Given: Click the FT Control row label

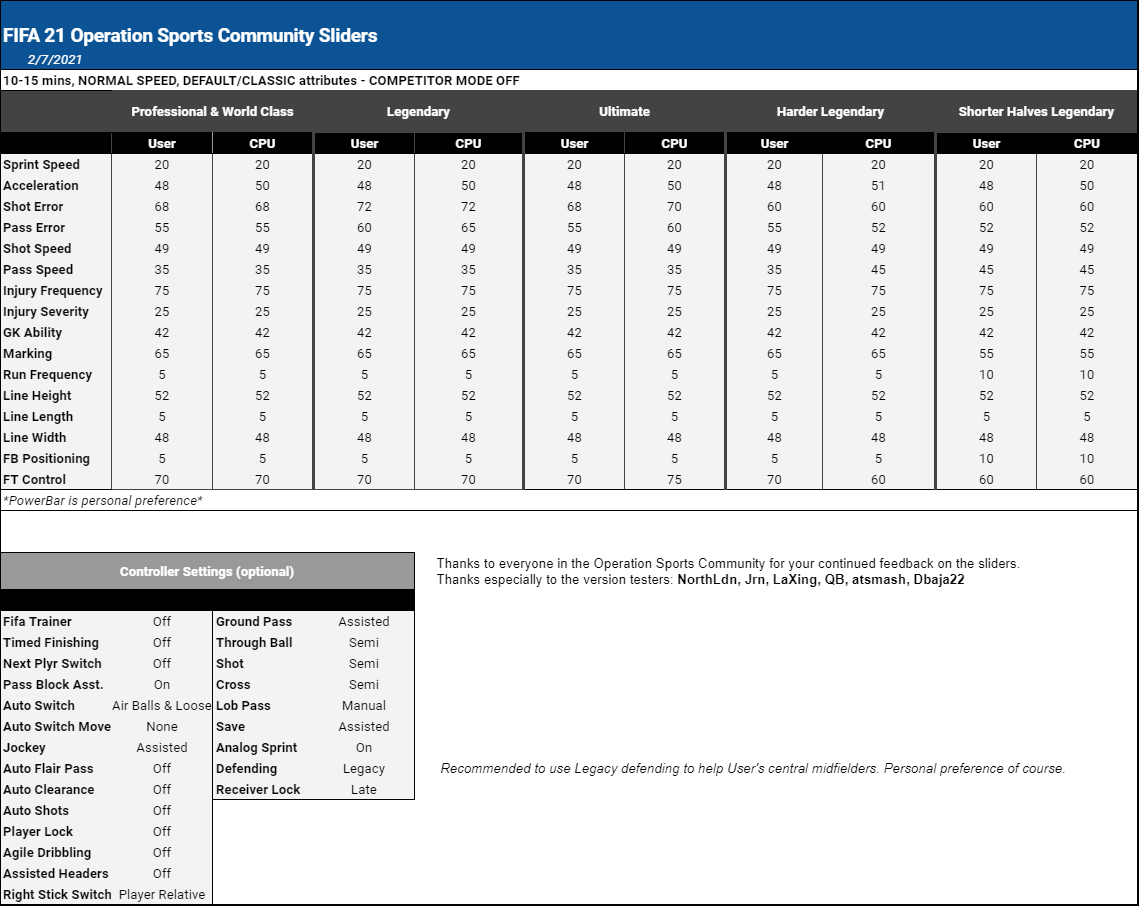Looking at the screenshot, I should pos(34,480).
